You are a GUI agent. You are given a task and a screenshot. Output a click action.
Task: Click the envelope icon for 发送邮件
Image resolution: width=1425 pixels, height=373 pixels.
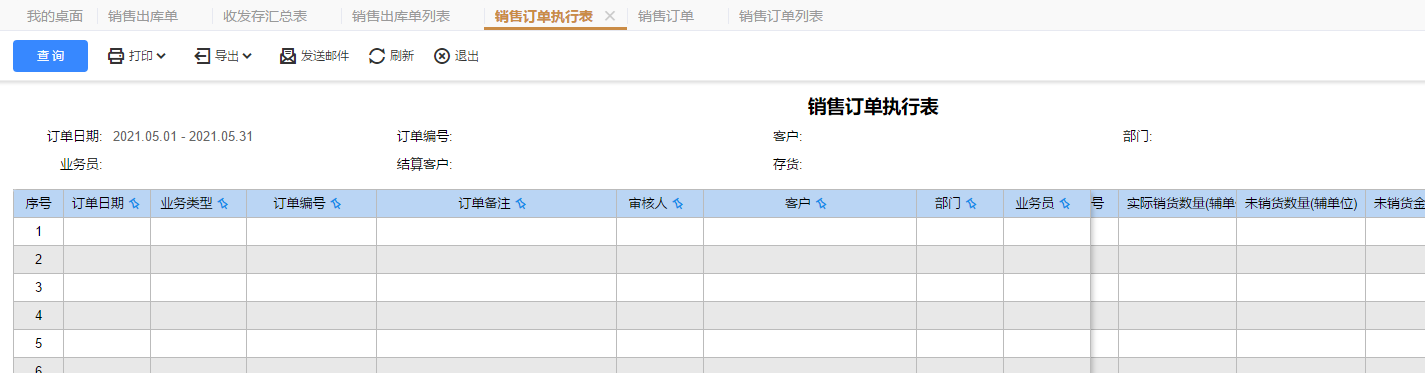[288, 56]
